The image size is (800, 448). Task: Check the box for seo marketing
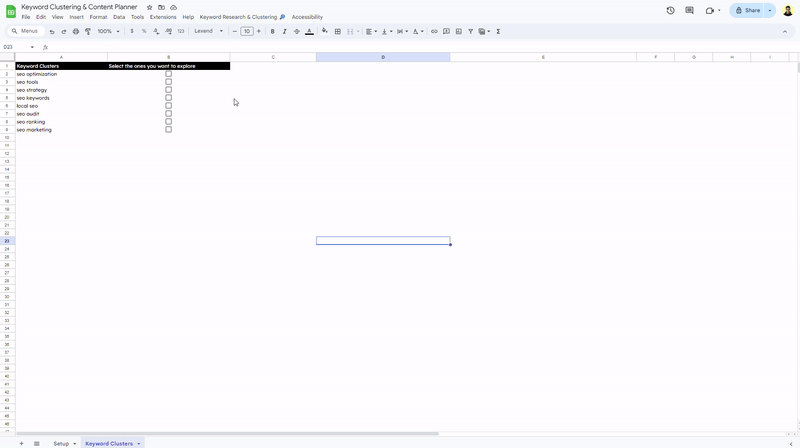click(x=168, y=130)
